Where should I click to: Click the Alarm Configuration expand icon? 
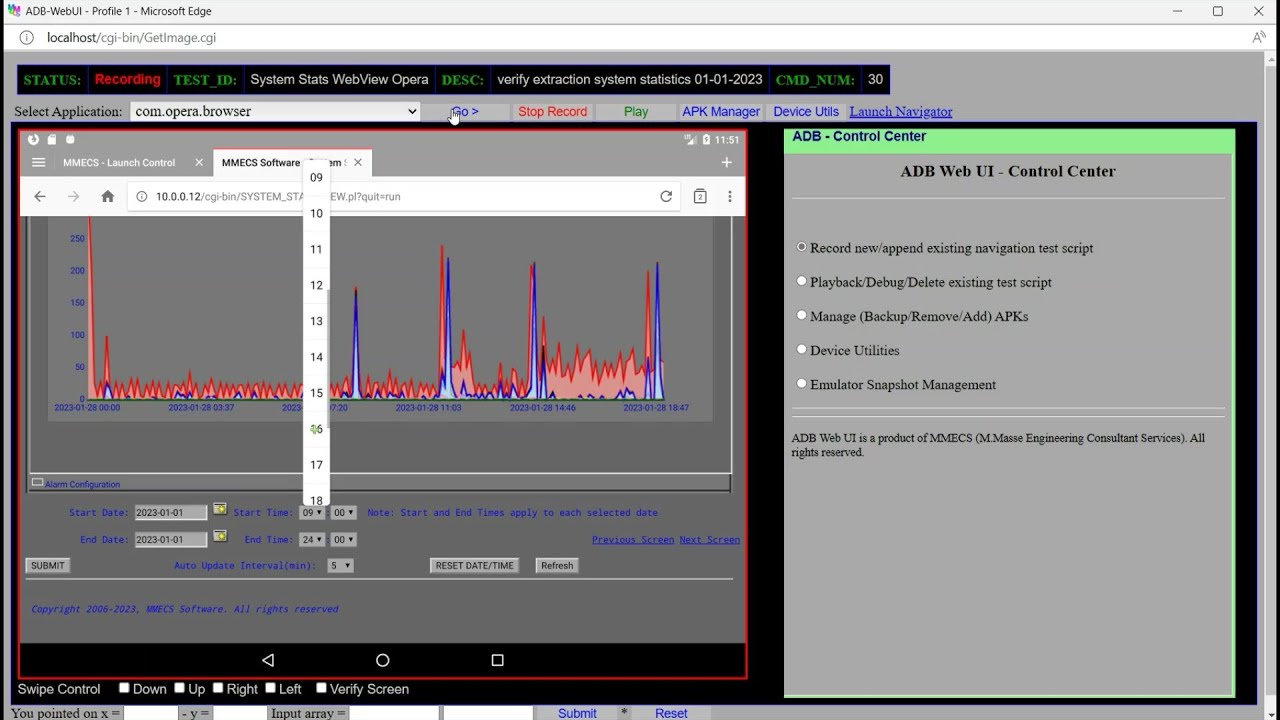(x=37, y=483)
